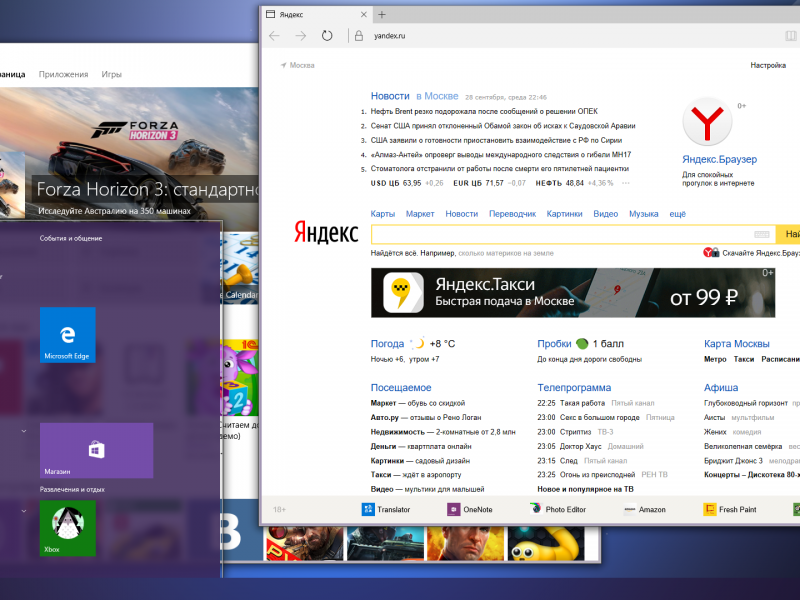Open the Яндекс.Такси banner ad

pos(573,293)
